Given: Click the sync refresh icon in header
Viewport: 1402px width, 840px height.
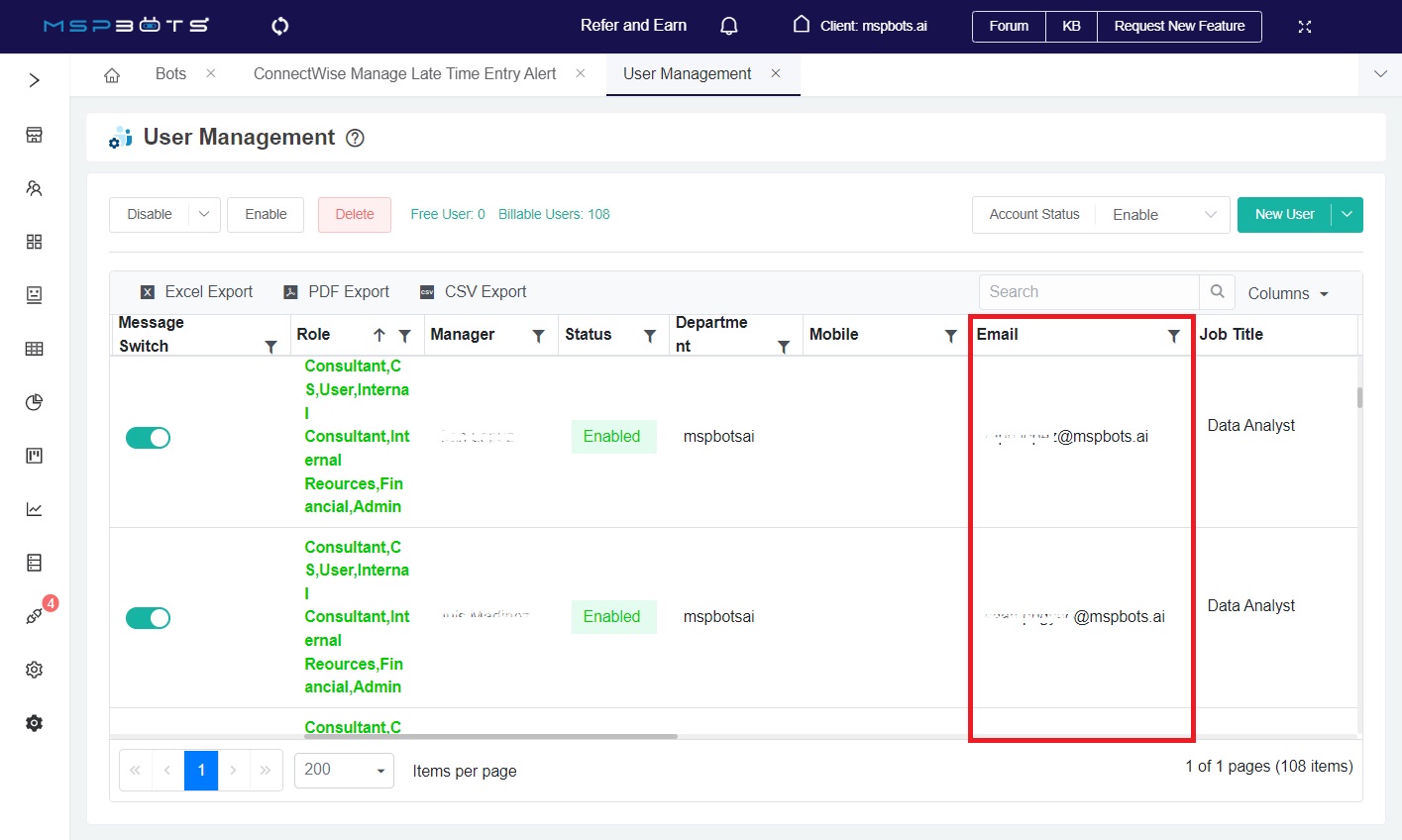Looking at the screenshot, I should [280, 26].
